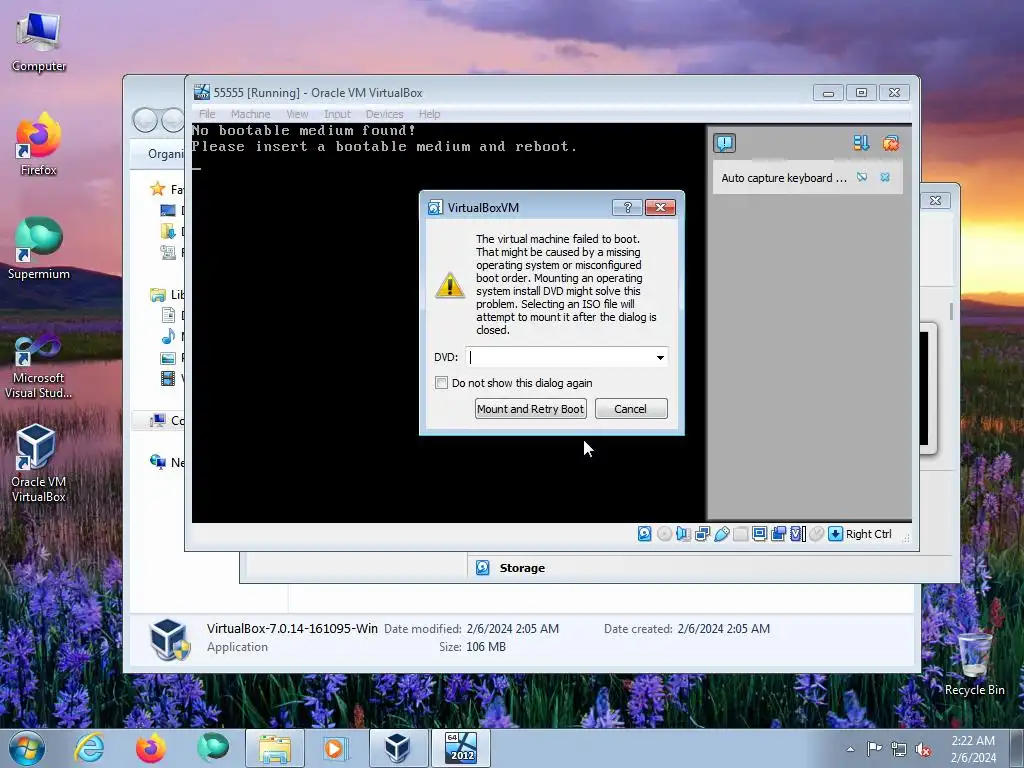Click the optical disk status icon
This screenshot has width=1024, height=768.
tap(664, 534)
